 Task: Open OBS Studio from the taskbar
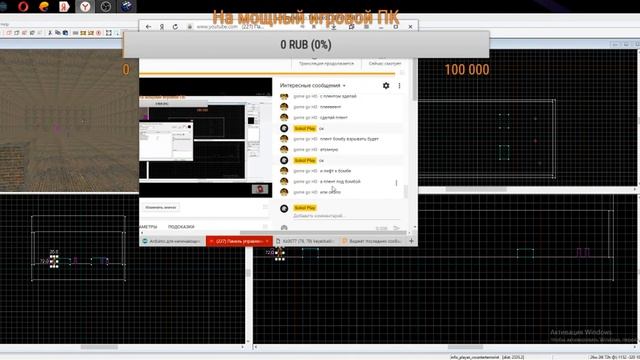point(106,6)
